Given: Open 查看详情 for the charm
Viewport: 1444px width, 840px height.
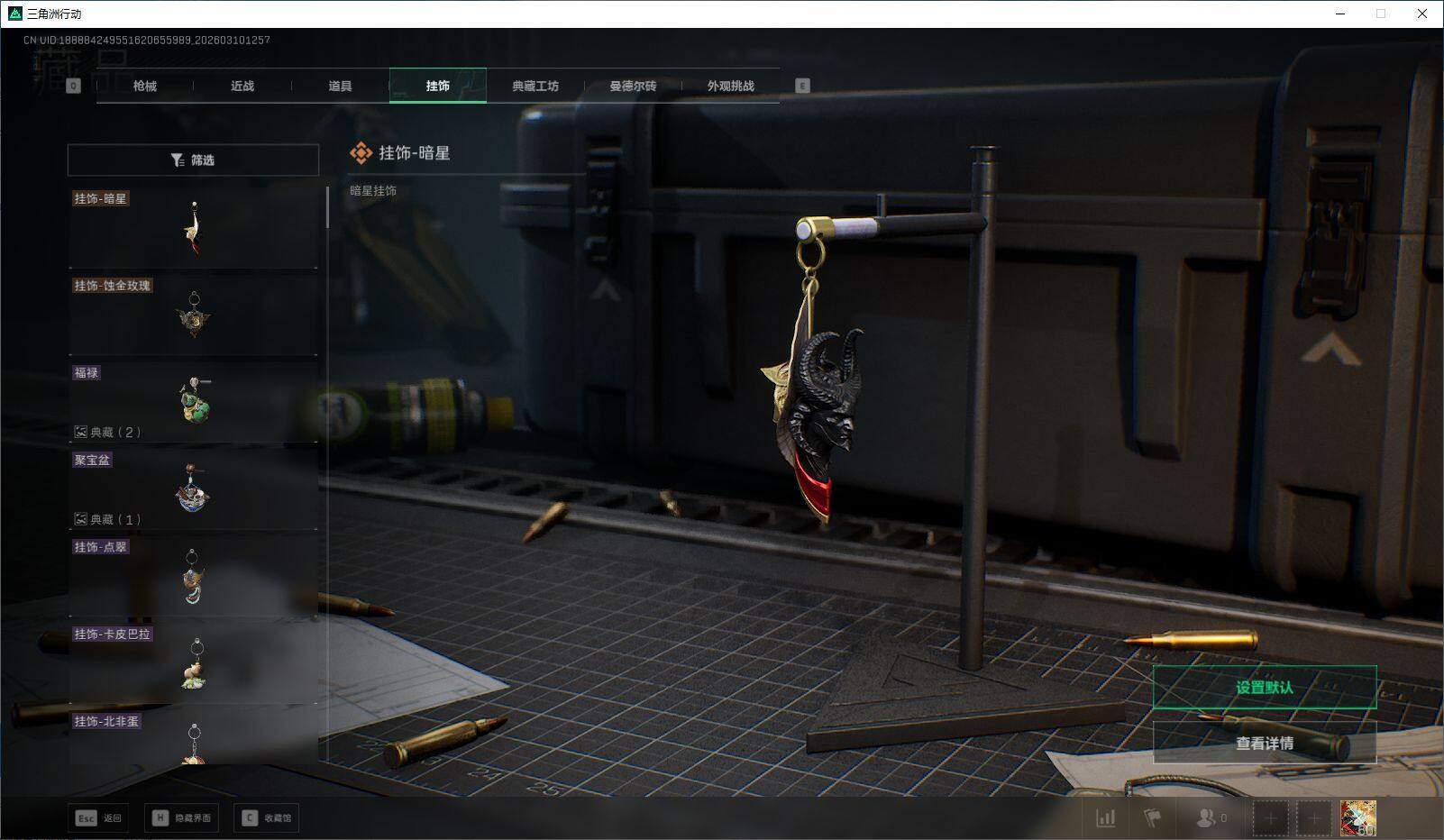Looking at the screenshot, I should pyautogui.click(x=1265, y=744).
